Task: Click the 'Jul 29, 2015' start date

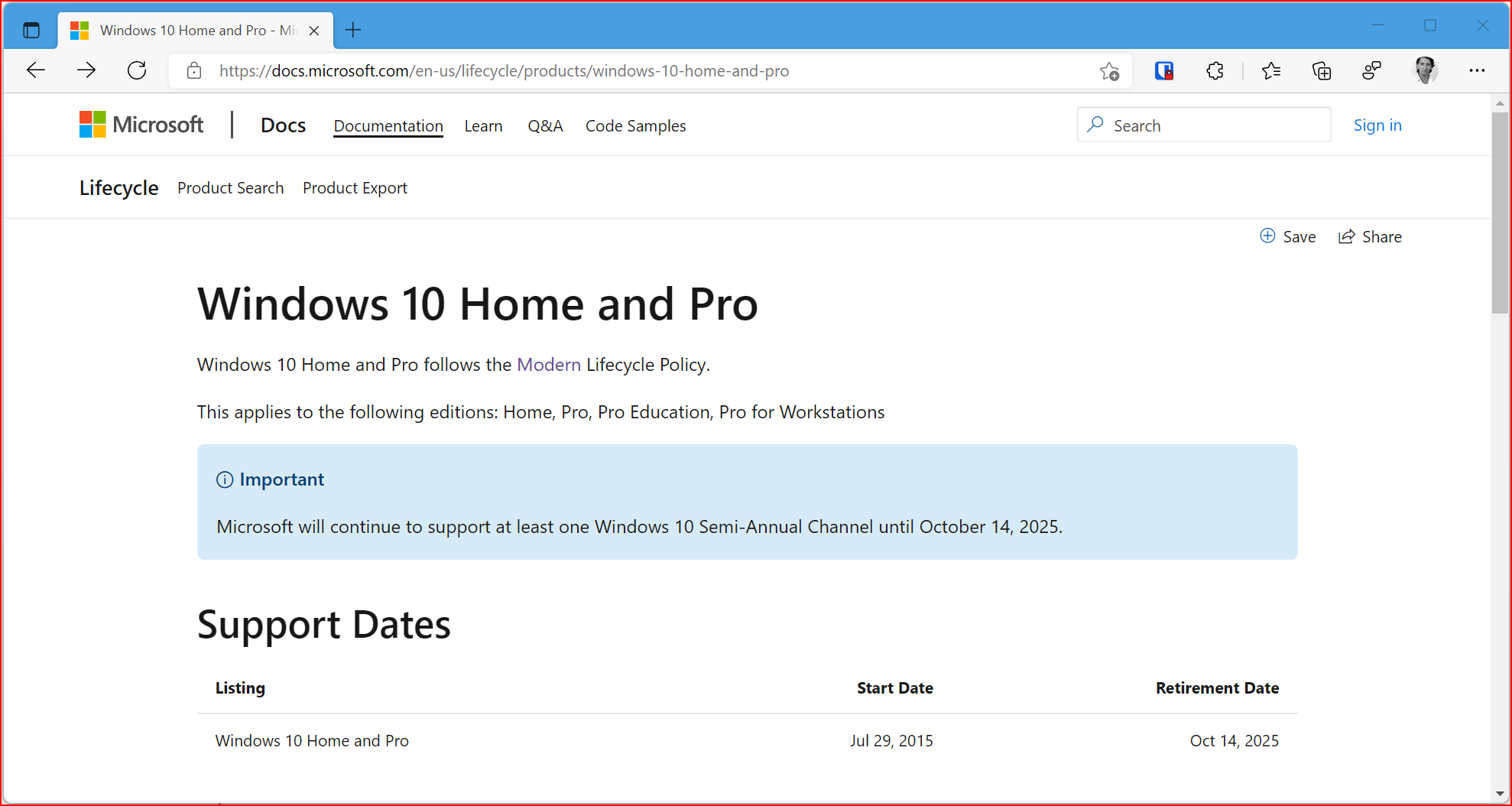Action: (891, 741)
